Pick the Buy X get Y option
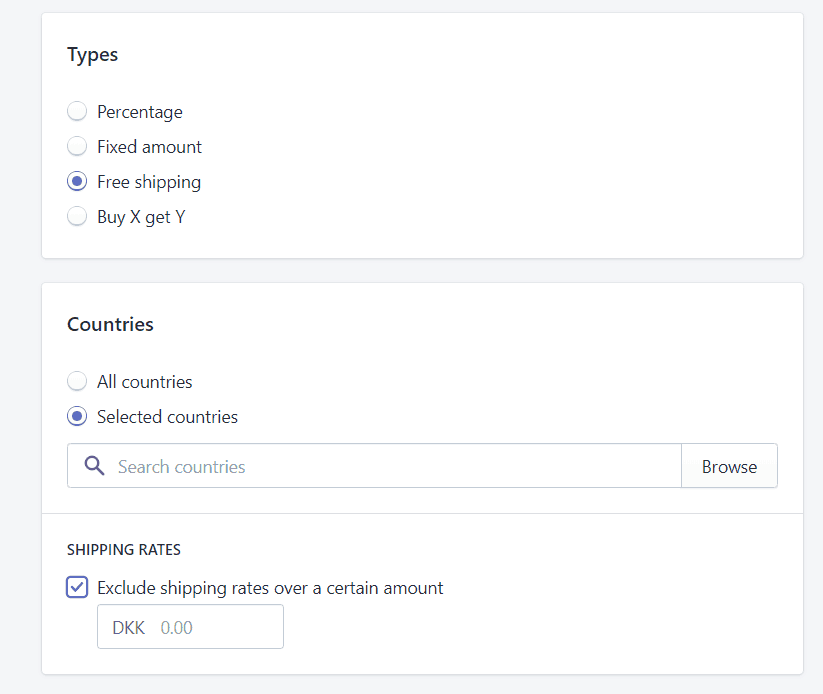The width and height of the screenshot is (823, 694). [x=77, y=216]
